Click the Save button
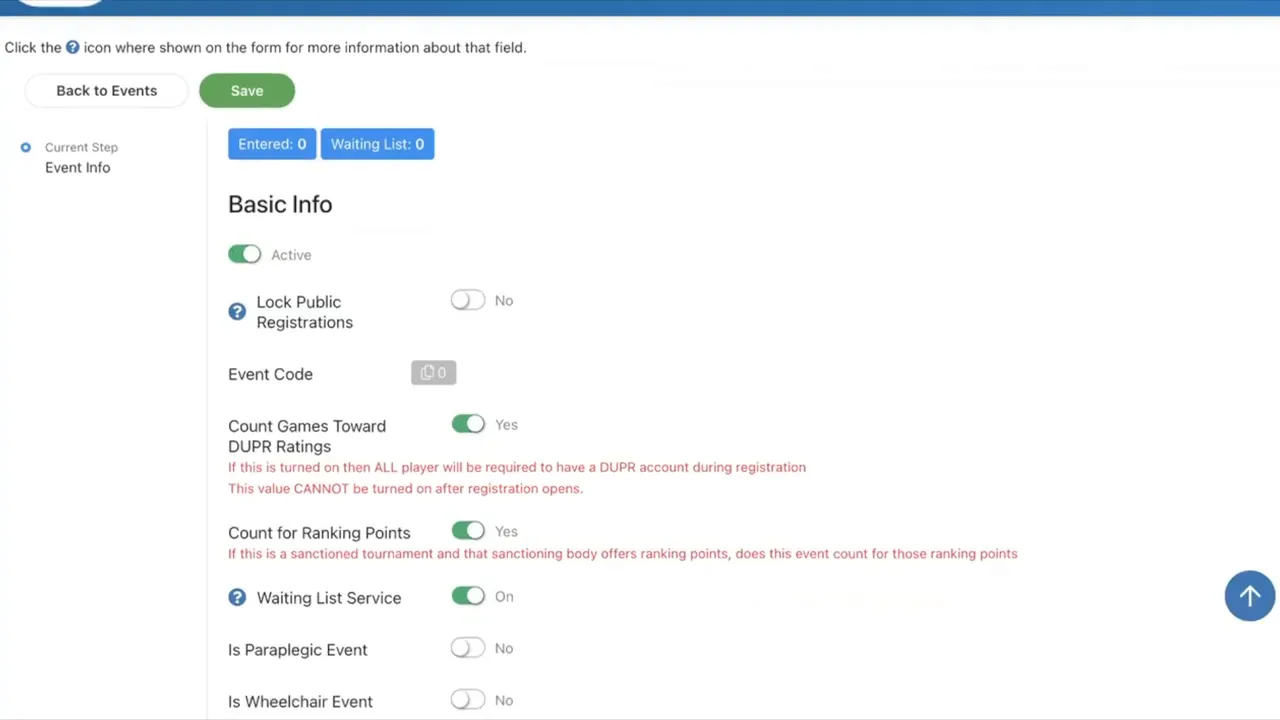 pyautogui.click(x=246, y=90)
